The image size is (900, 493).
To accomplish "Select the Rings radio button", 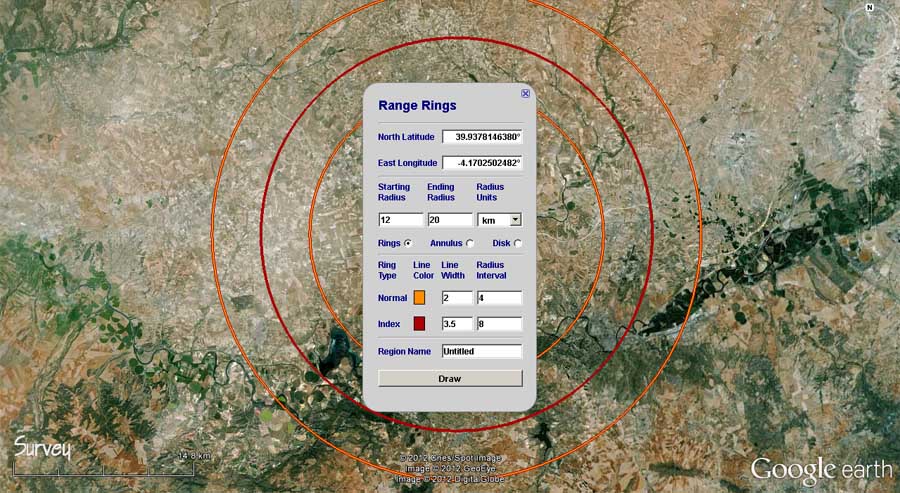I will [x=408, y=243].
